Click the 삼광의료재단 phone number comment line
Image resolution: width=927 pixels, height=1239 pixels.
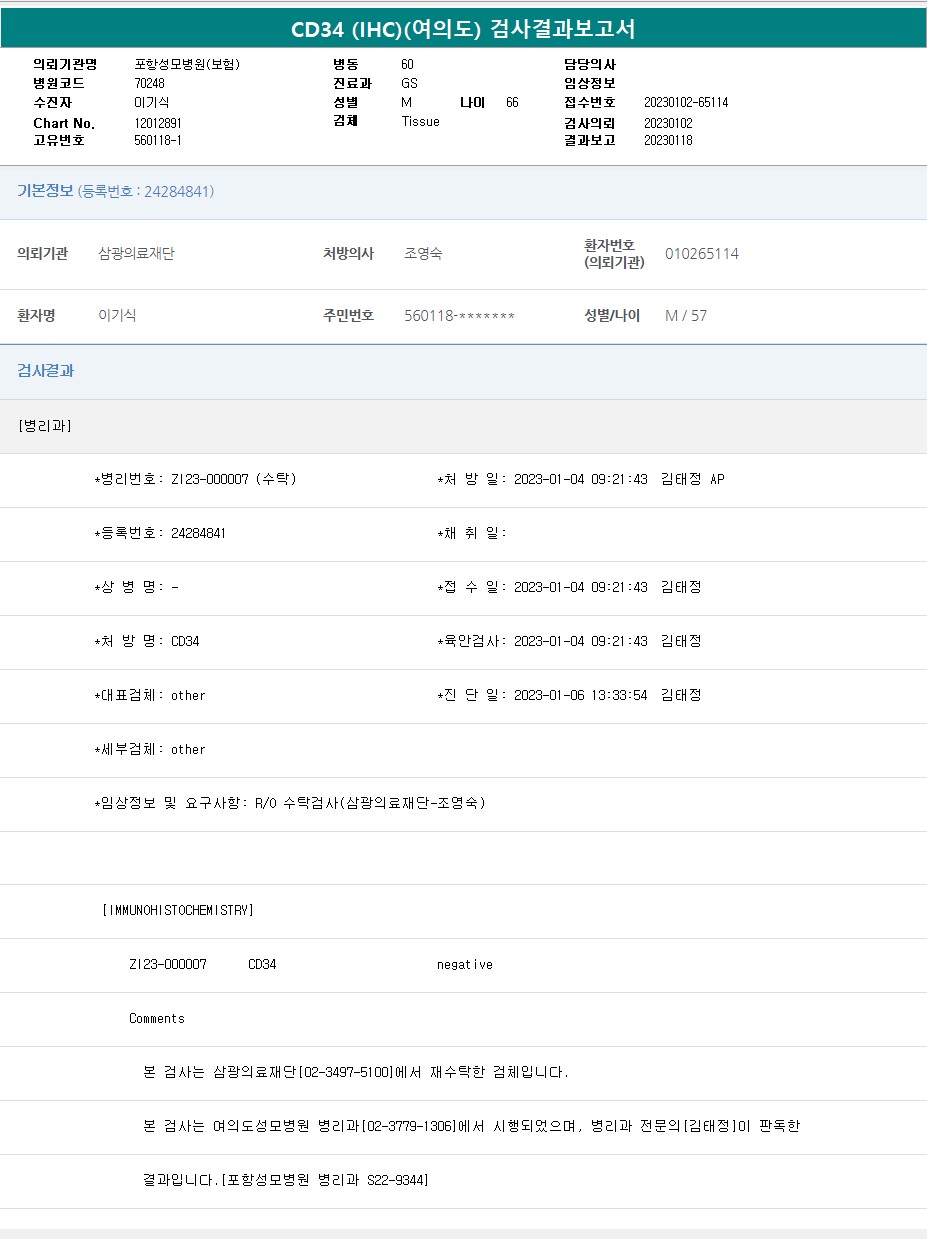tap(356, 1073)
